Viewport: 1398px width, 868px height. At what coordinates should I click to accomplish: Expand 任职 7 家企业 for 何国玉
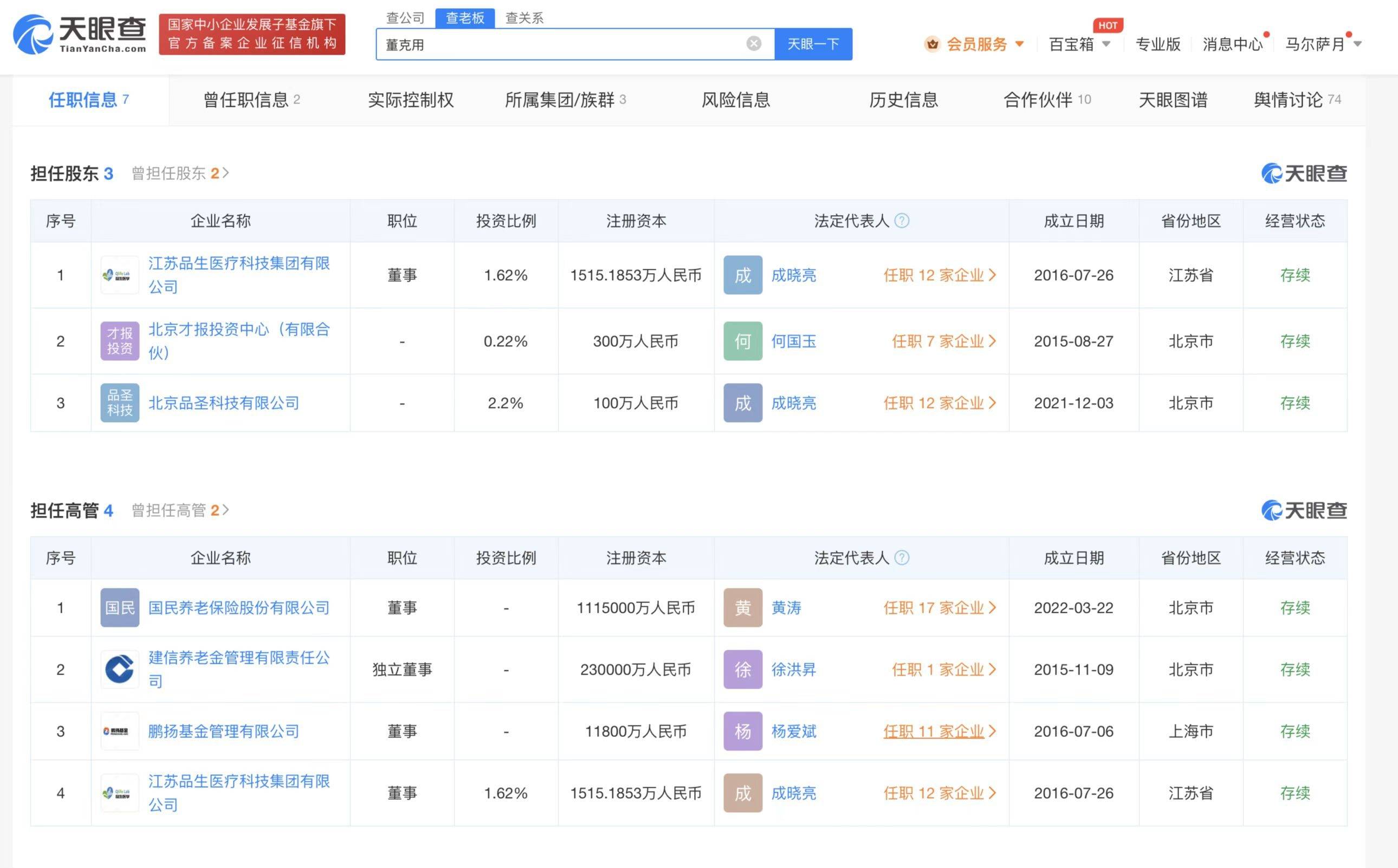[x=943, y=341]
